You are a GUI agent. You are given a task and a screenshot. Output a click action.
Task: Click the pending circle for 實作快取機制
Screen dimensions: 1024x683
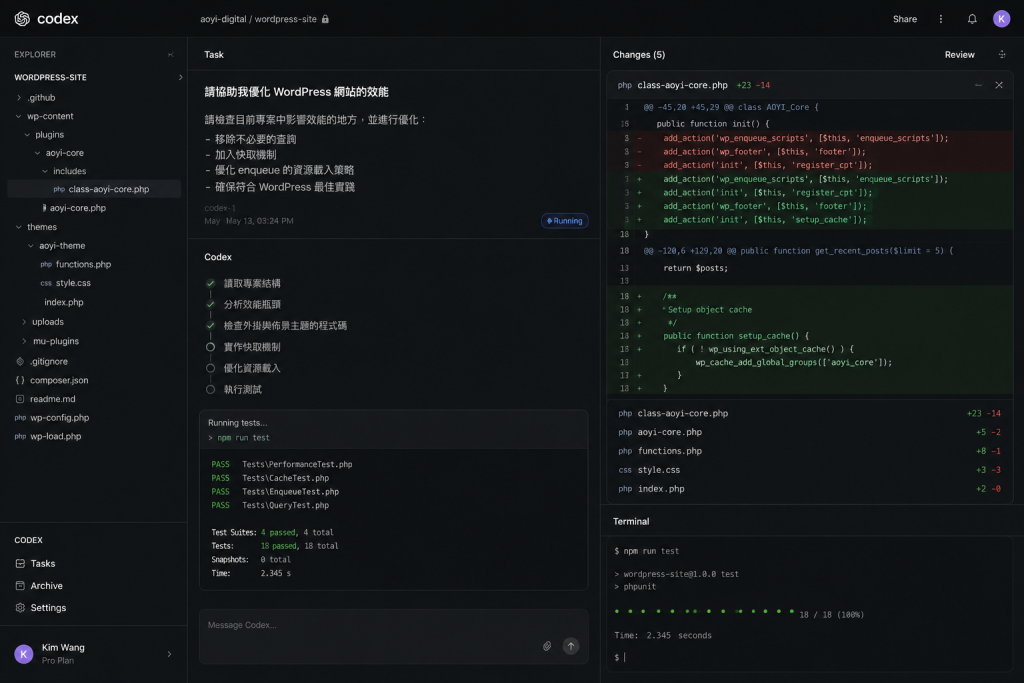210,347
